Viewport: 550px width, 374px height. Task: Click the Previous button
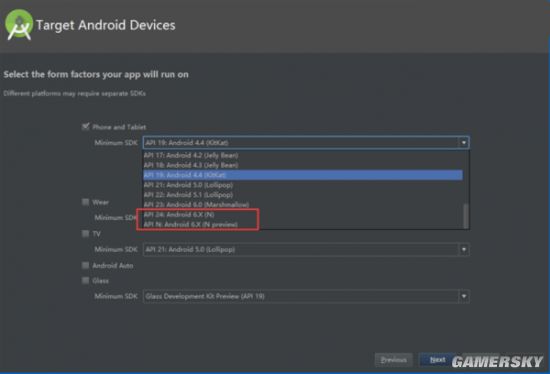pos(394,360)
